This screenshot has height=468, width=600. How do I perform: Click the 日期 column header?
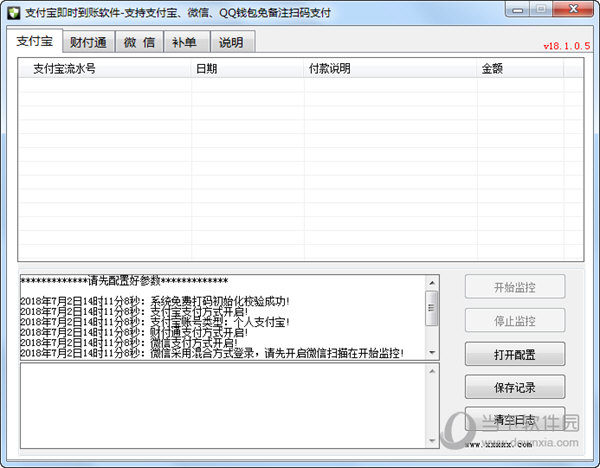click(248, 68)
